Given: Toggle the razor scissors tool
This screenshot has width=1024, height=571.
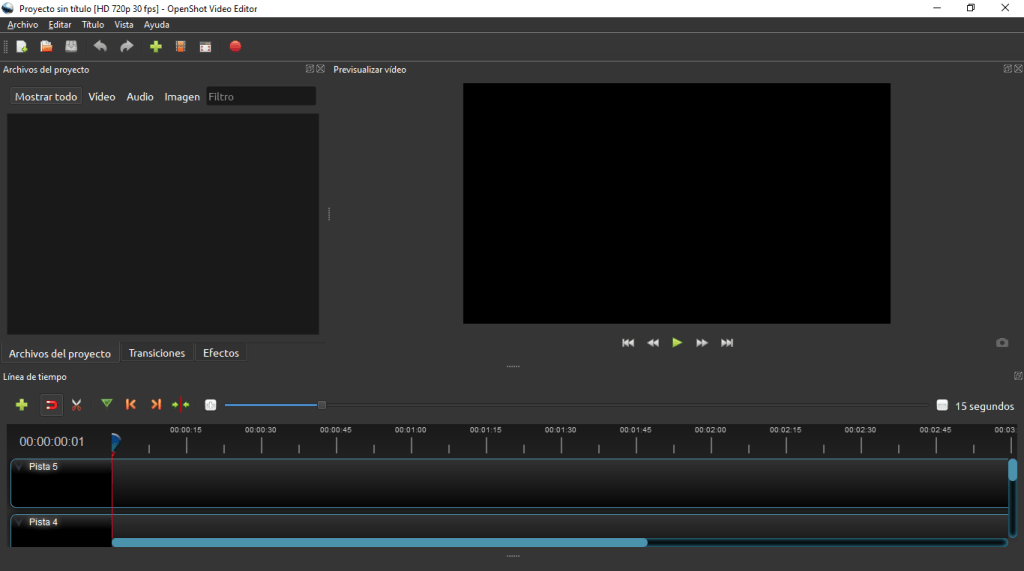Looking at the screenshot, I should 76,405.
